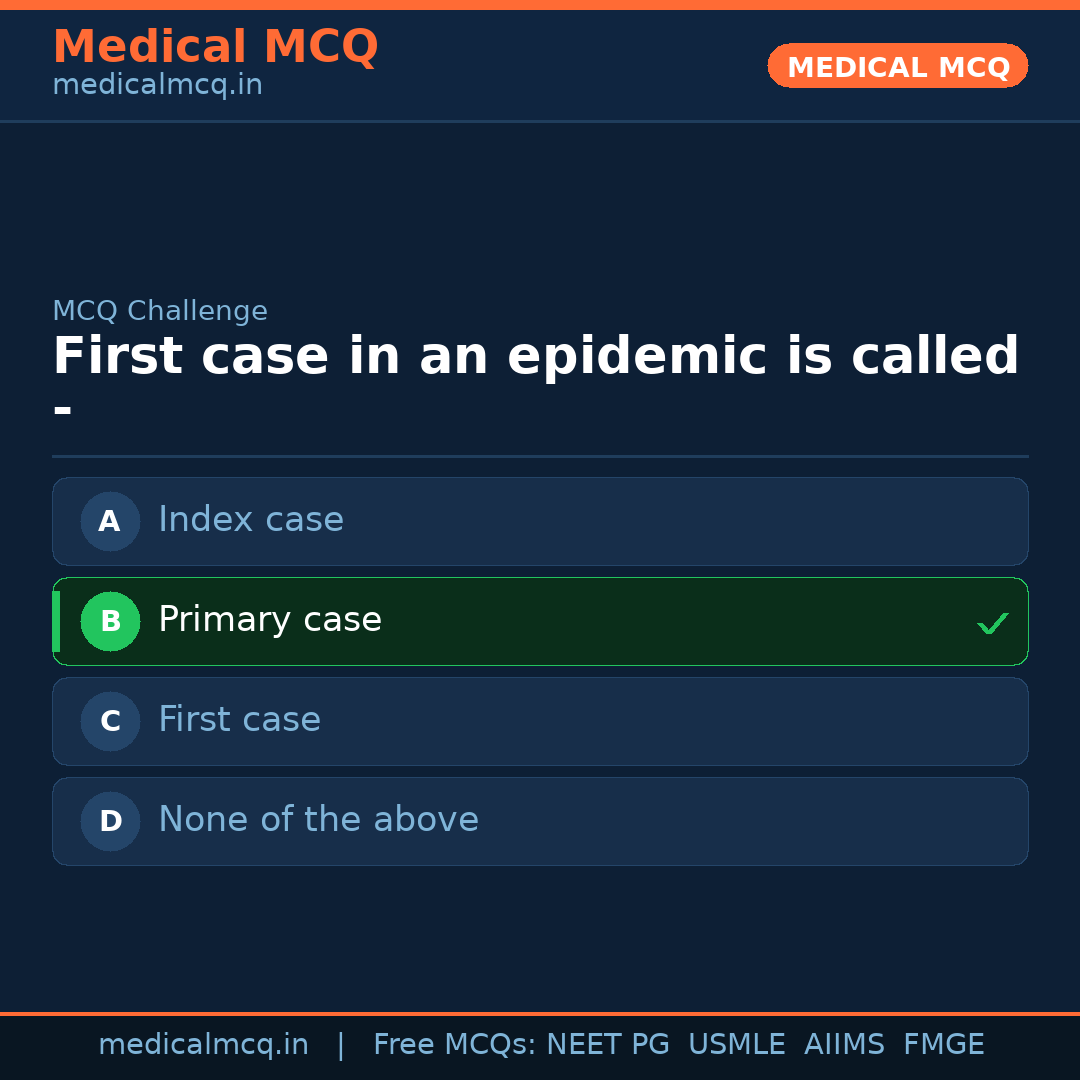1080x1080 pixels.
Task: Click the green B badge icon
Action: [x=110, y=621]
